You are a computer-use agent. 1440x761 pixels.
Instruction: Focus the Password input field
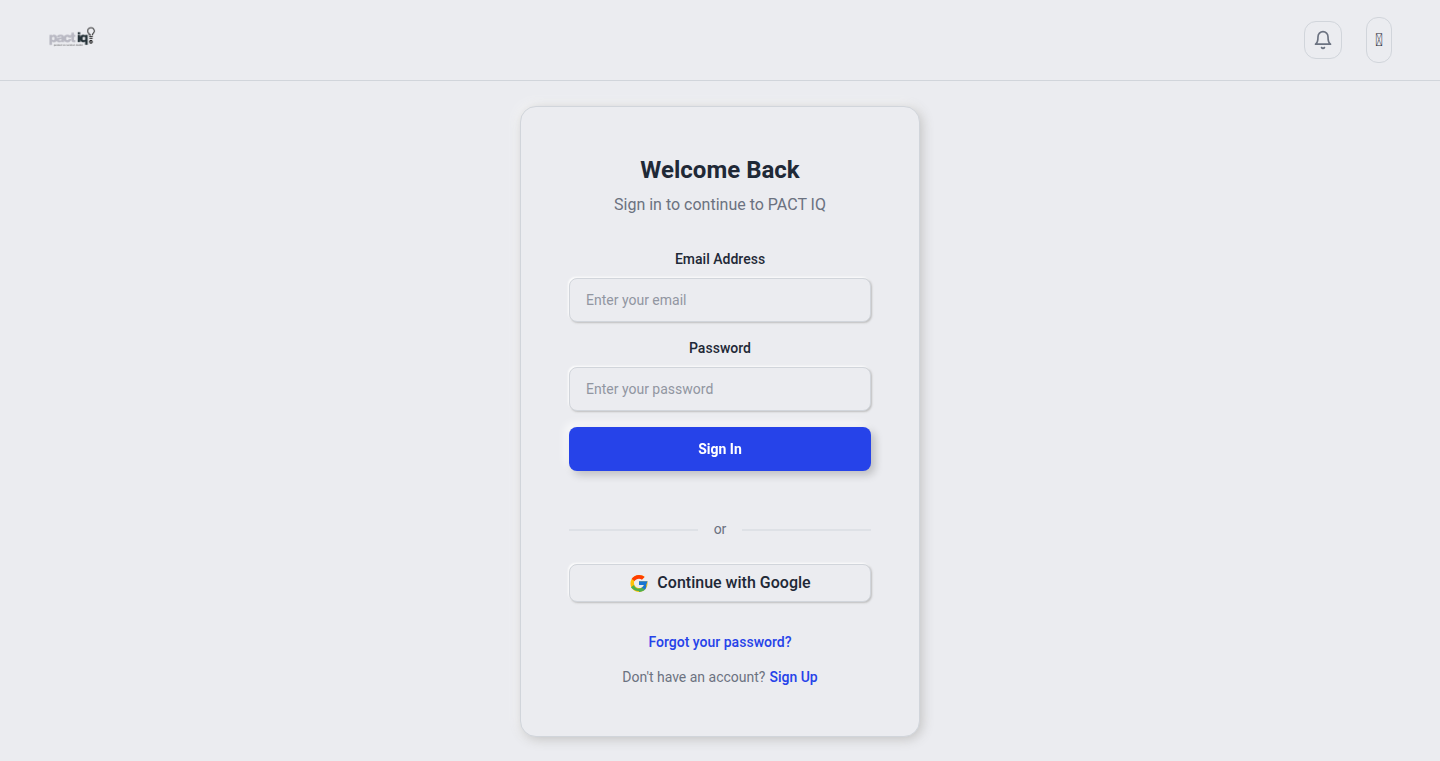click(720, 389)
